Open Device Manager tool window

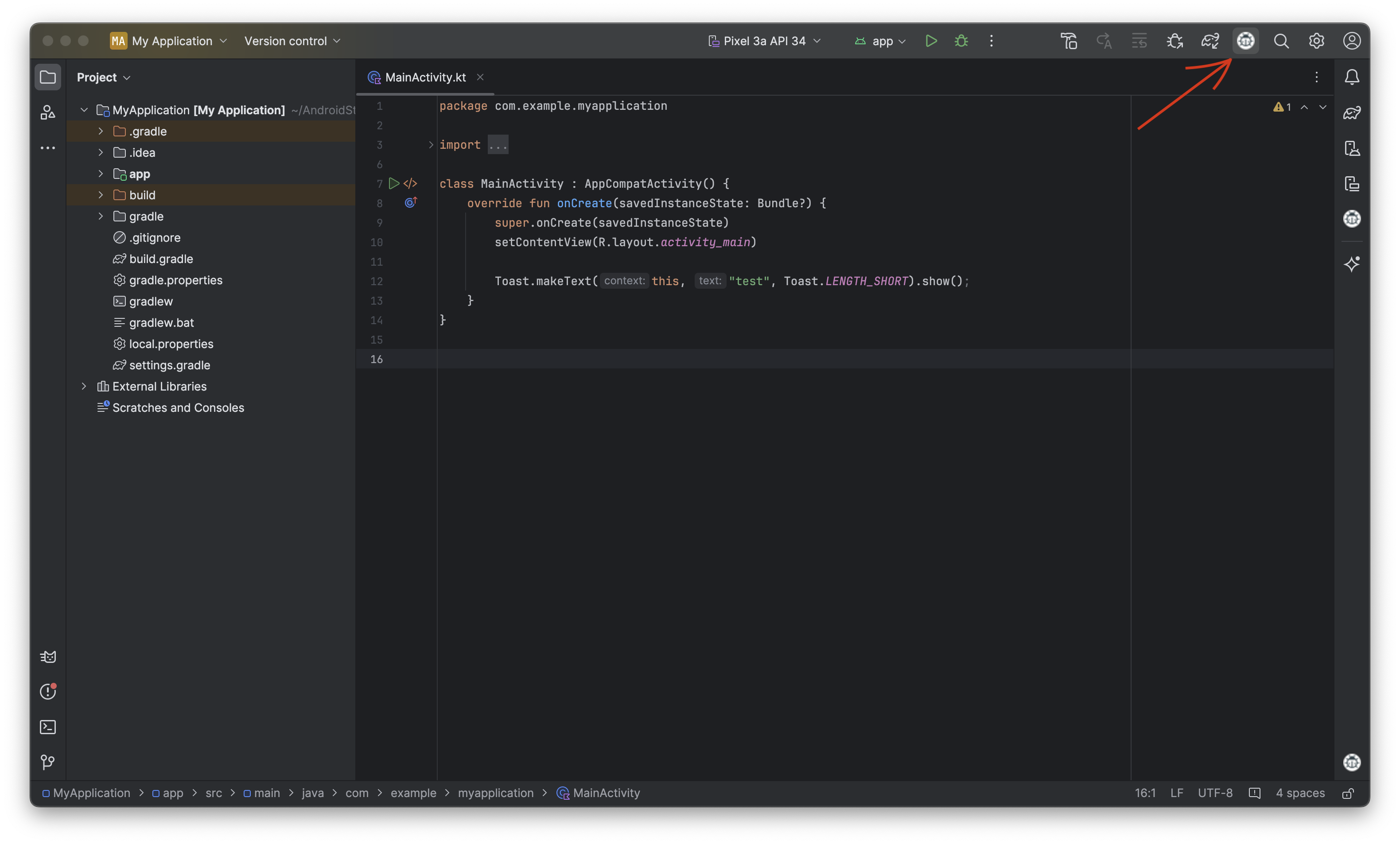(x=1352, y=148)
